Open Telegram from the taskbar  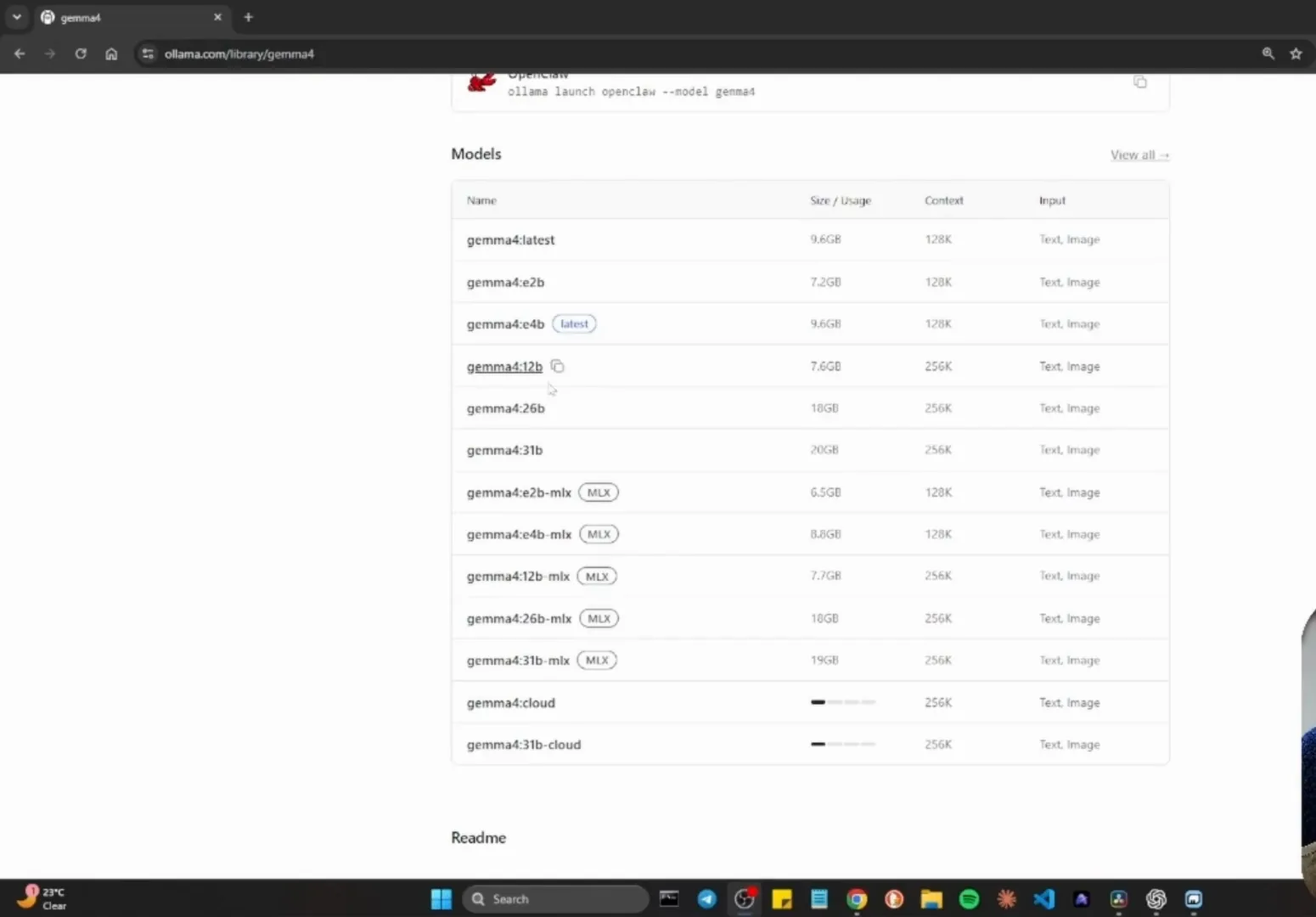(706, 899)
